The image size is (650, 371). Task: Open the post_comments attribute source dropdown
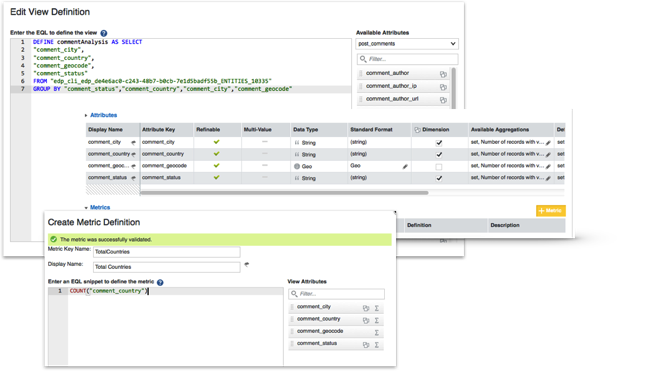[x=407, y=44]
